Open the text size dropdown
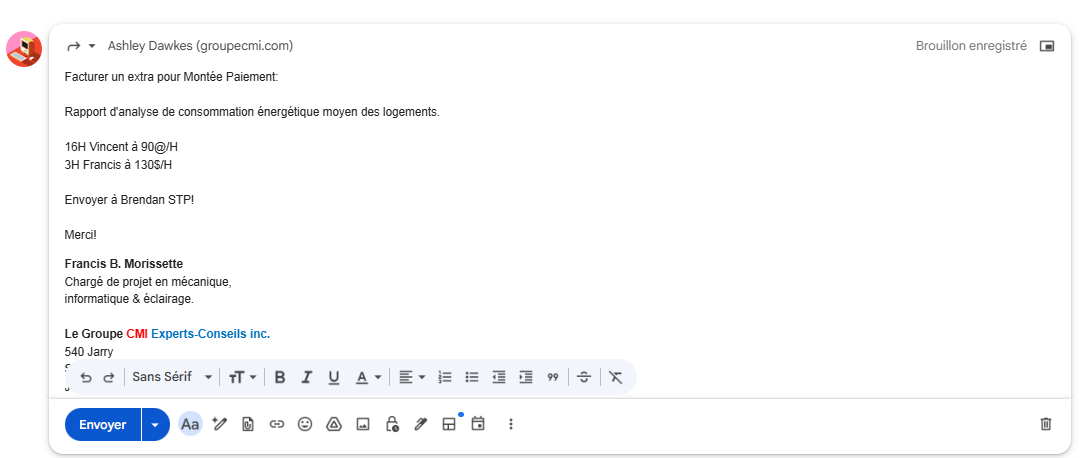This screenshot has width=1080, height=458. (x=243, y=377)
